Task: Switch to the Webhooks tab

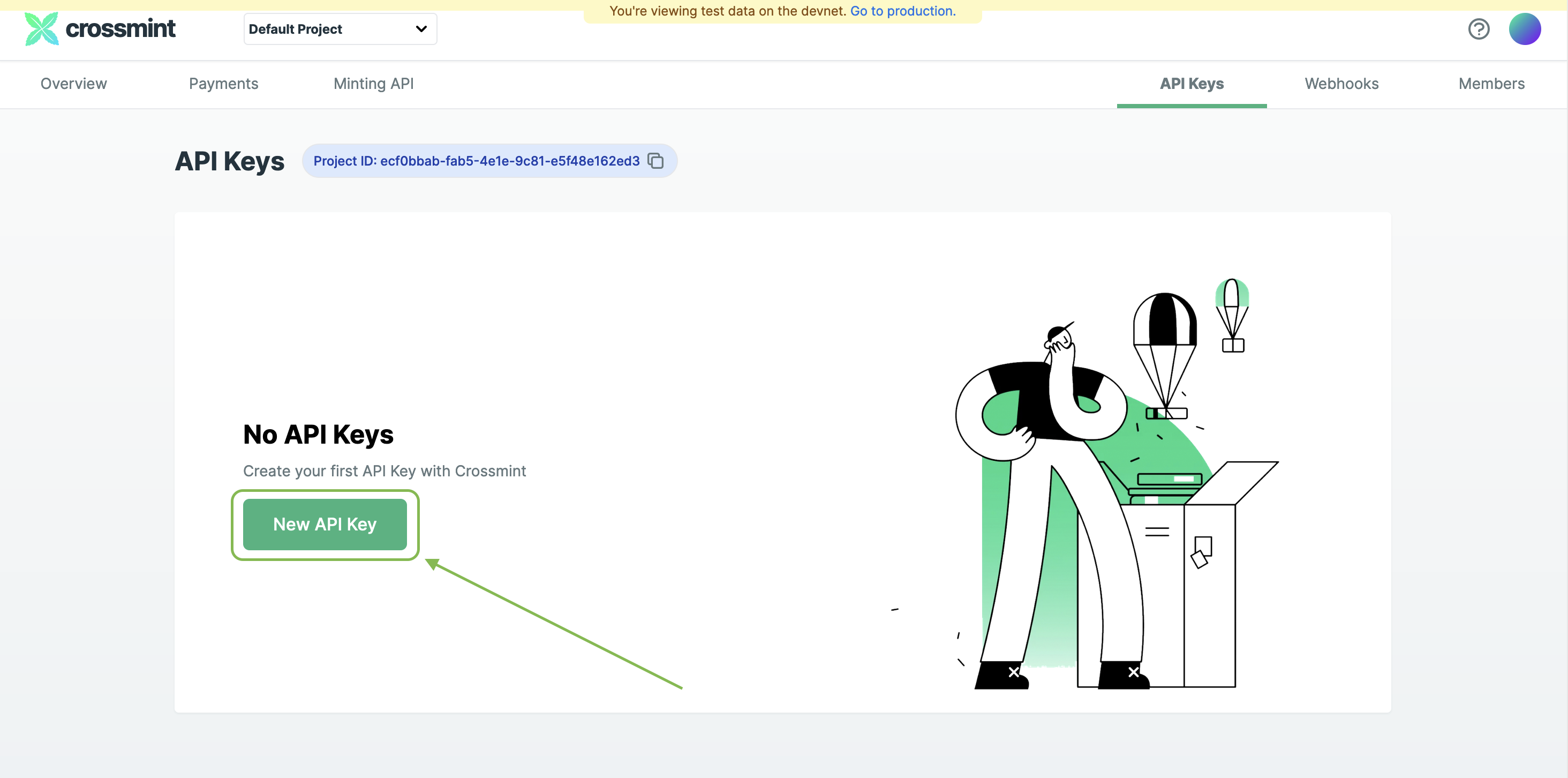Action: tap(1341, 84)
